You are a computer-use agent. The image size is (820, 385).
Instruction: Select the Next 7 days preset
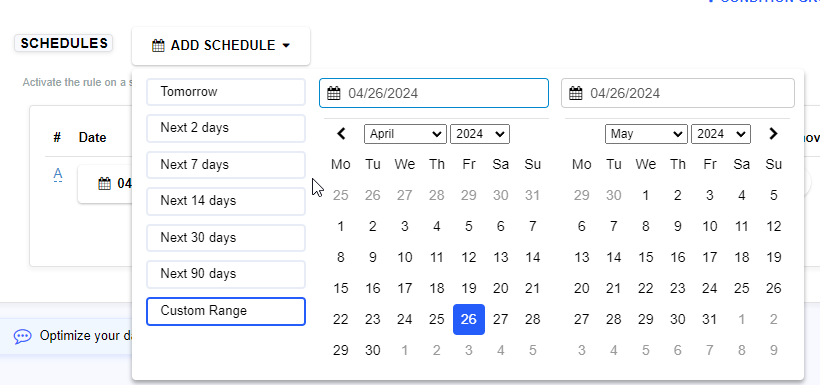click(226, 165)
